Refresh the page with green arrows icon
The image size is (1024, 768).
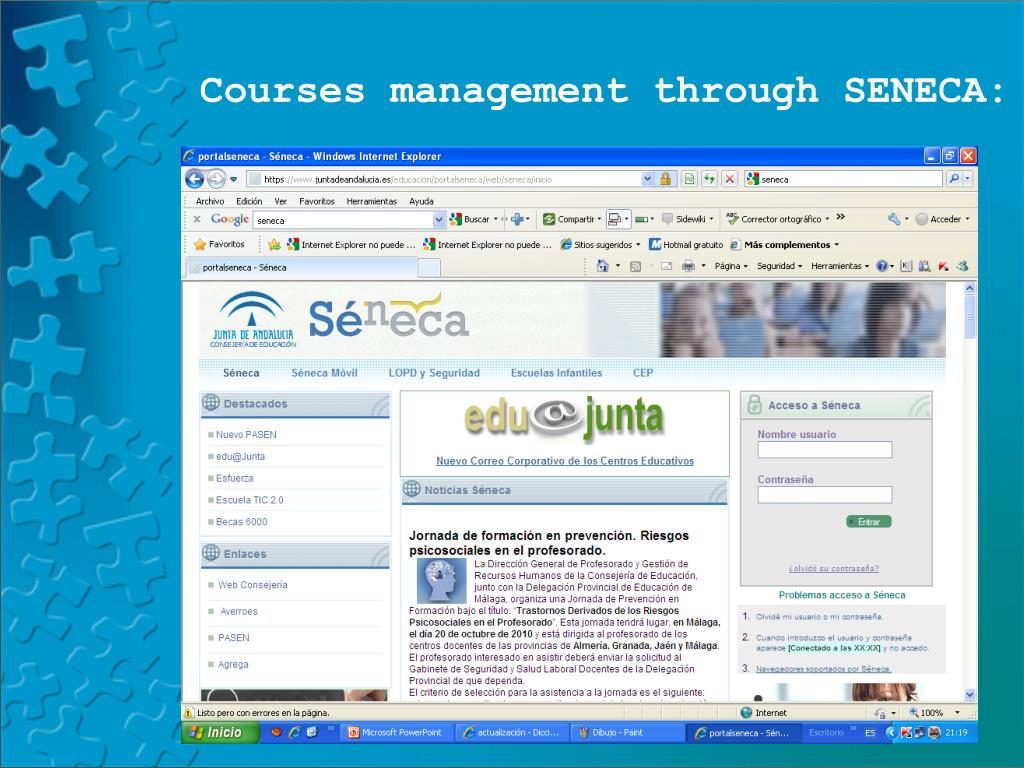[x=709, y=179]
